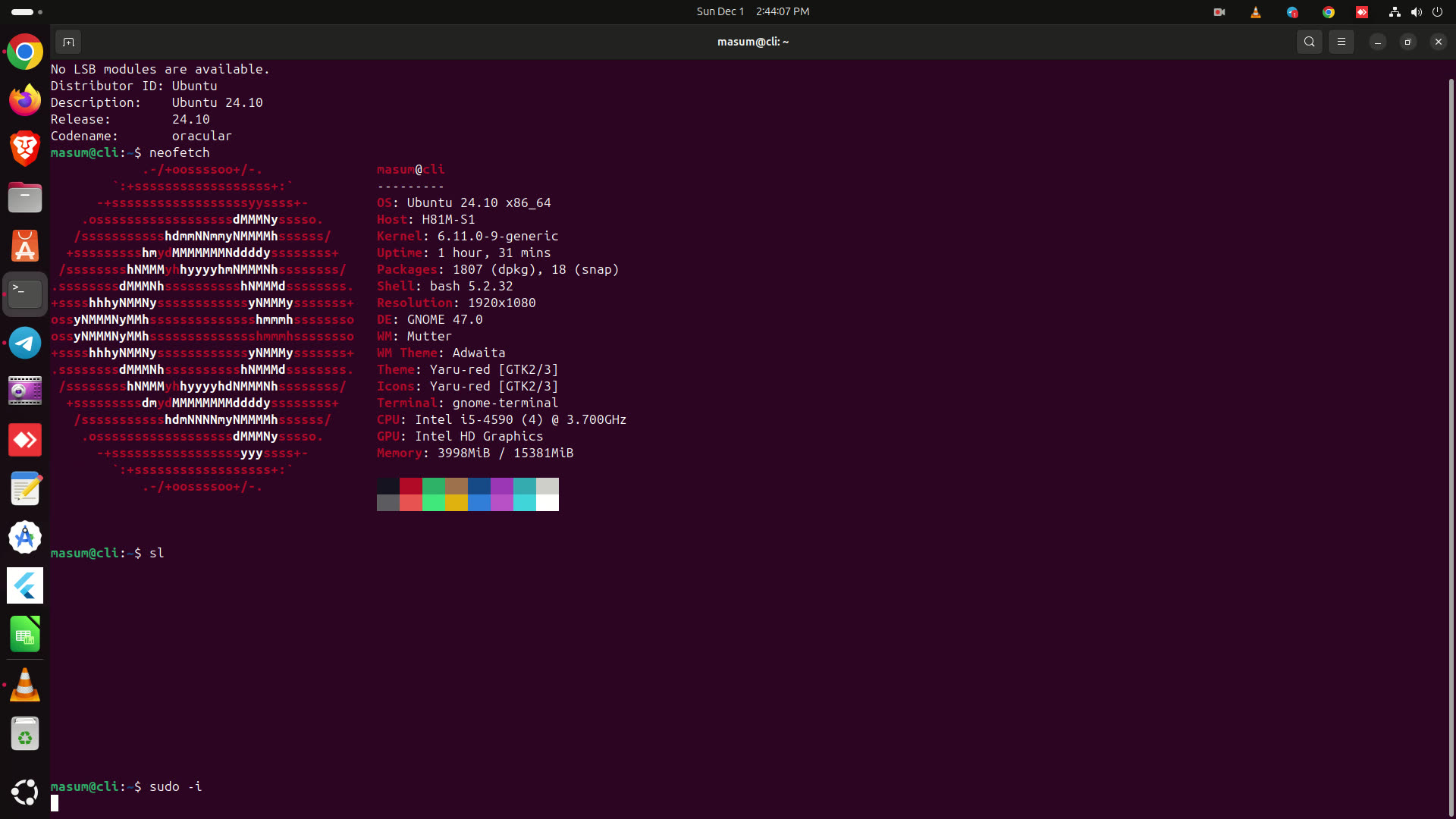This screenshot has width=1456, height=819.
Task: Open Telegram from the dock
Action: (x=25, y=344)
